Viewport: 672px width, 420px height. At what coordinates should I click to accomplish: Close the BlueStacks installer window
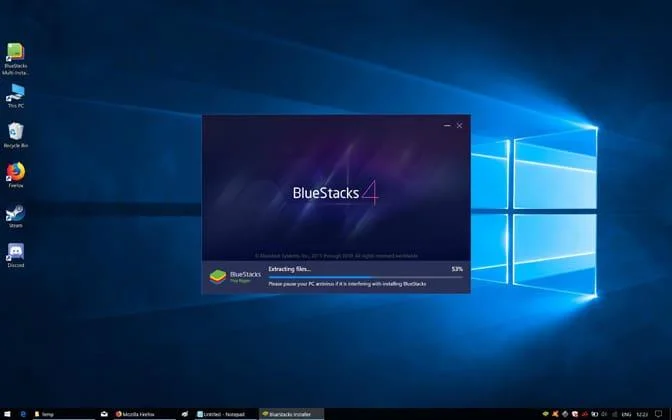coord(459,126)
